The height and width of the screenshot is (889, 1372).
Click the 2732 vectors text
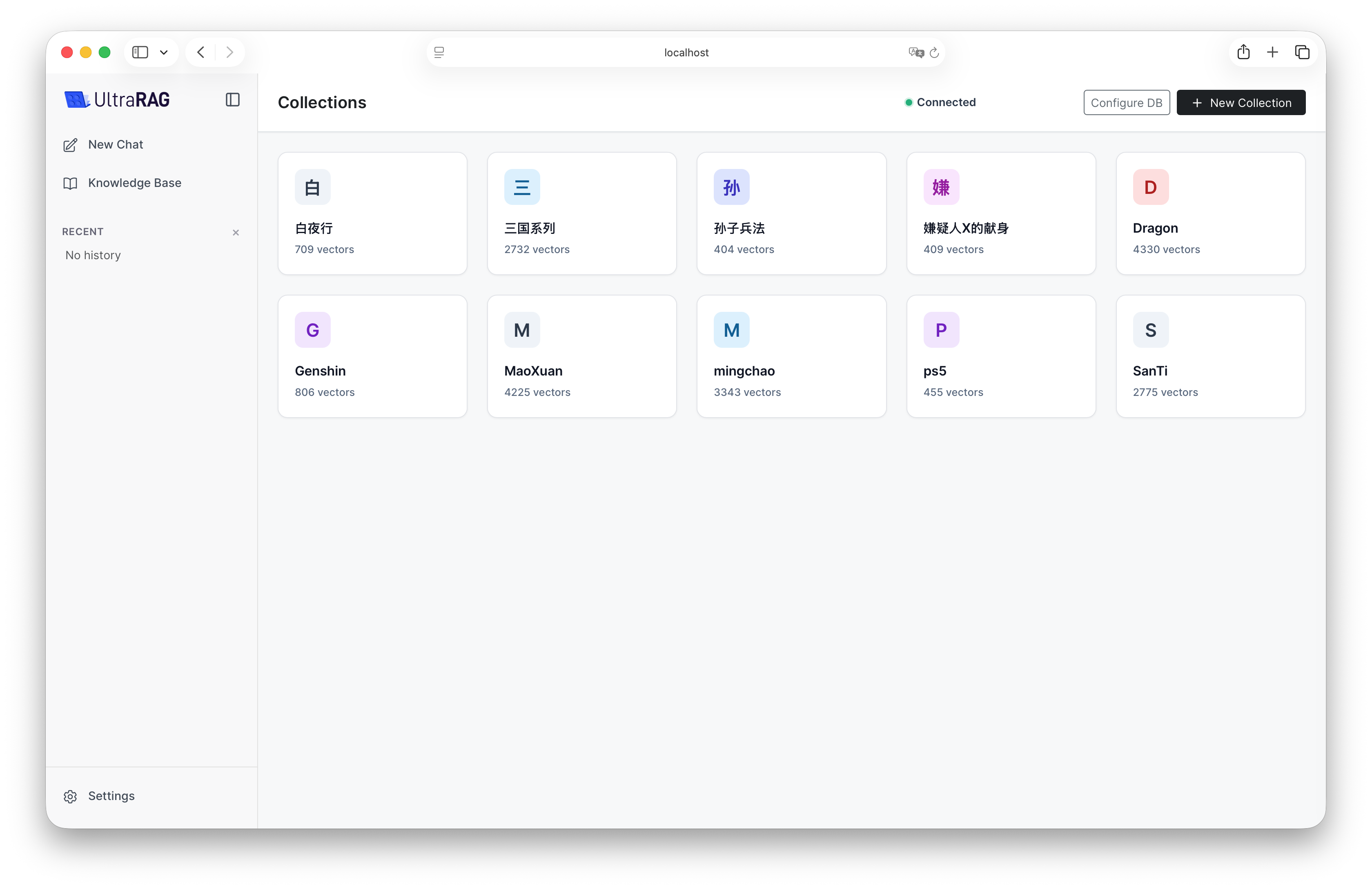pyautogui.click(x=537, y=249)
